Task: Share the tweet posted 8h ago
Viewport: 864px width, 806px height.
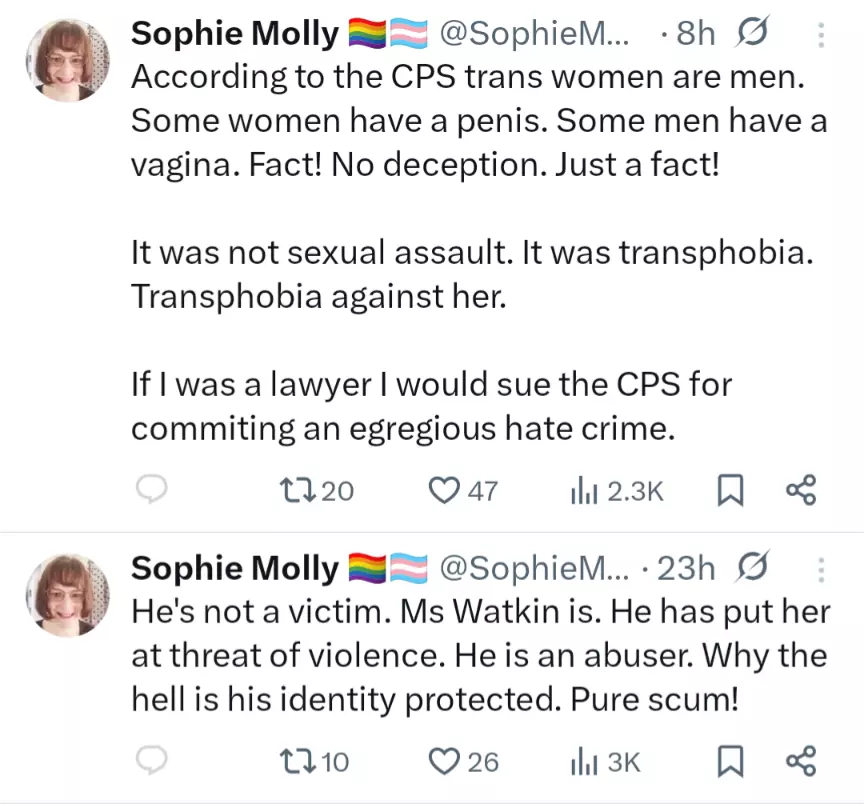Action: tap(801, 490)
